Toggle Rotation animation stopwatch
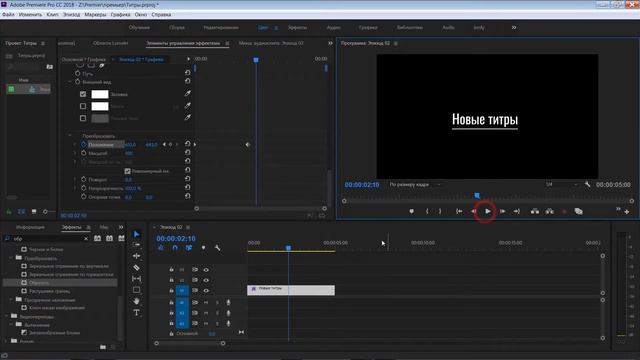The image size is (640, 360). point(83,179)
